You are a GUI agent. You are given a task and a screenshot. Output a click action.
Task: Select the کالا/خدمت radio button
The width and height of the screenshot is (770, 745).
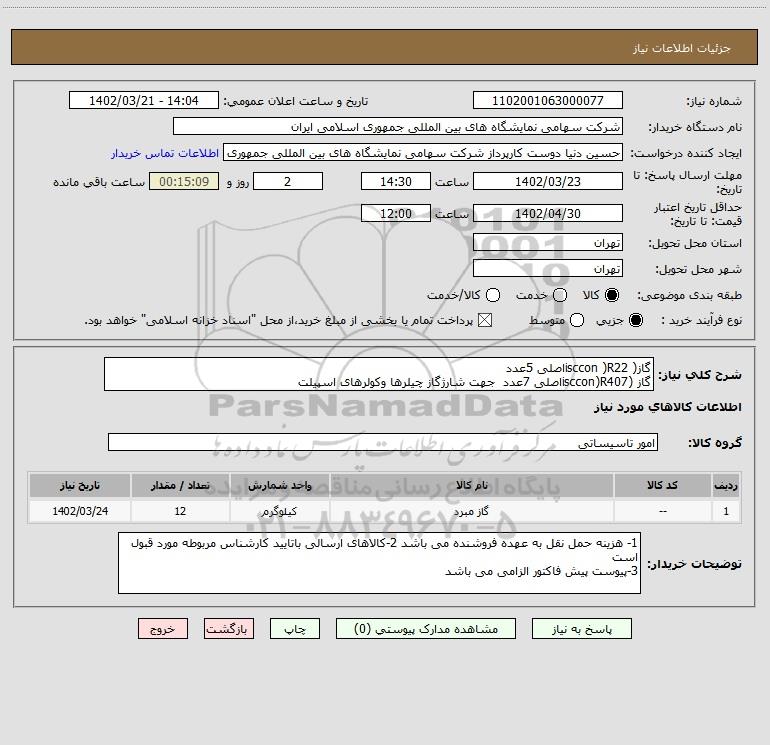pos(493,295)
